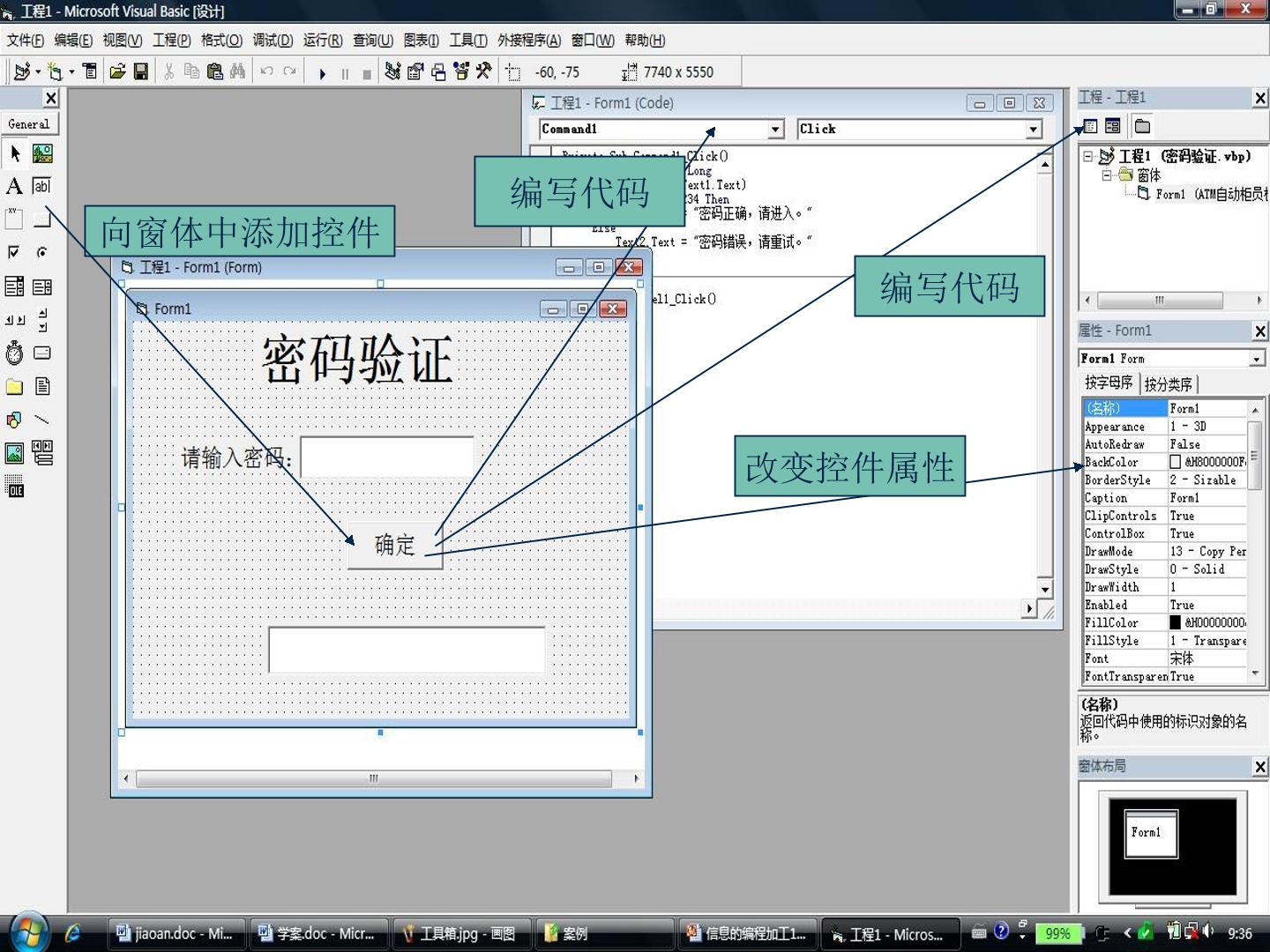Image resolution: width=1270 pixels, height=952 pixels.
Task: Click the Start run arrow in toolbar
Action: (x=322, y=73)
